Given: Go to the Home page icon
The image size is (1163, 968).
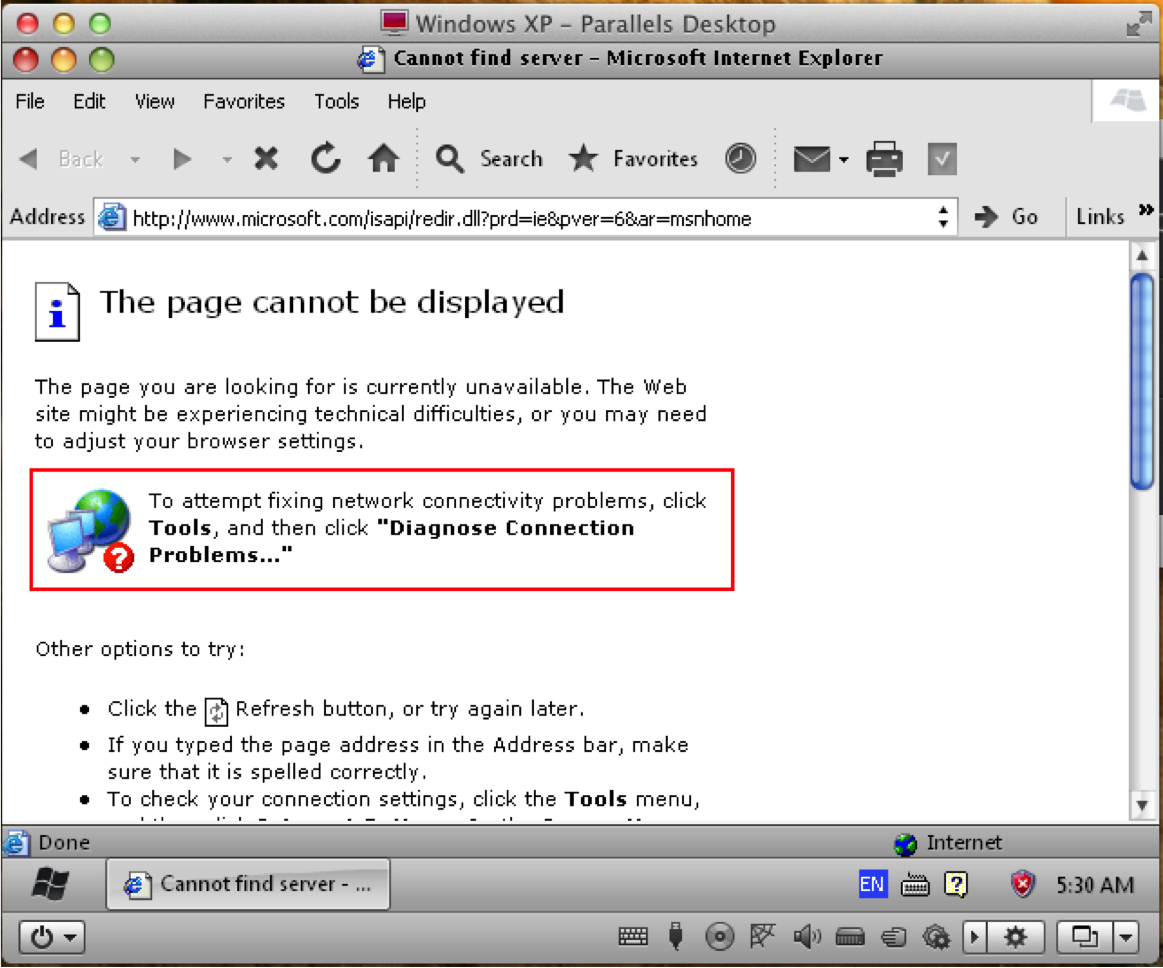Looking at the screenshot, I should click(x=383, y=158).
